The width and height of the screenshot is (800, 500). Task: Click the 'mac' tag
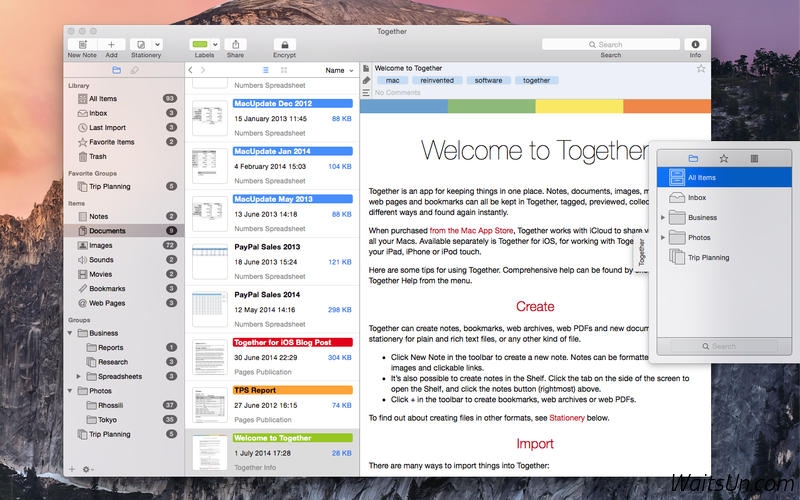point(392,81)
